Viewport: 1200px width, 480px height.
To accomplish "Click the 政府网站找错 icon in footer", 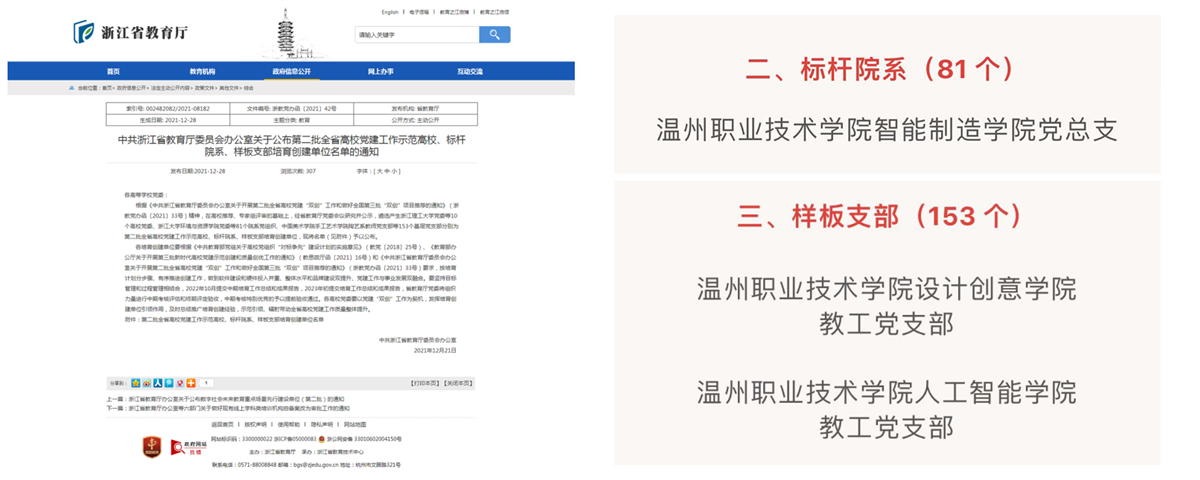I will (x=188, y=444).
